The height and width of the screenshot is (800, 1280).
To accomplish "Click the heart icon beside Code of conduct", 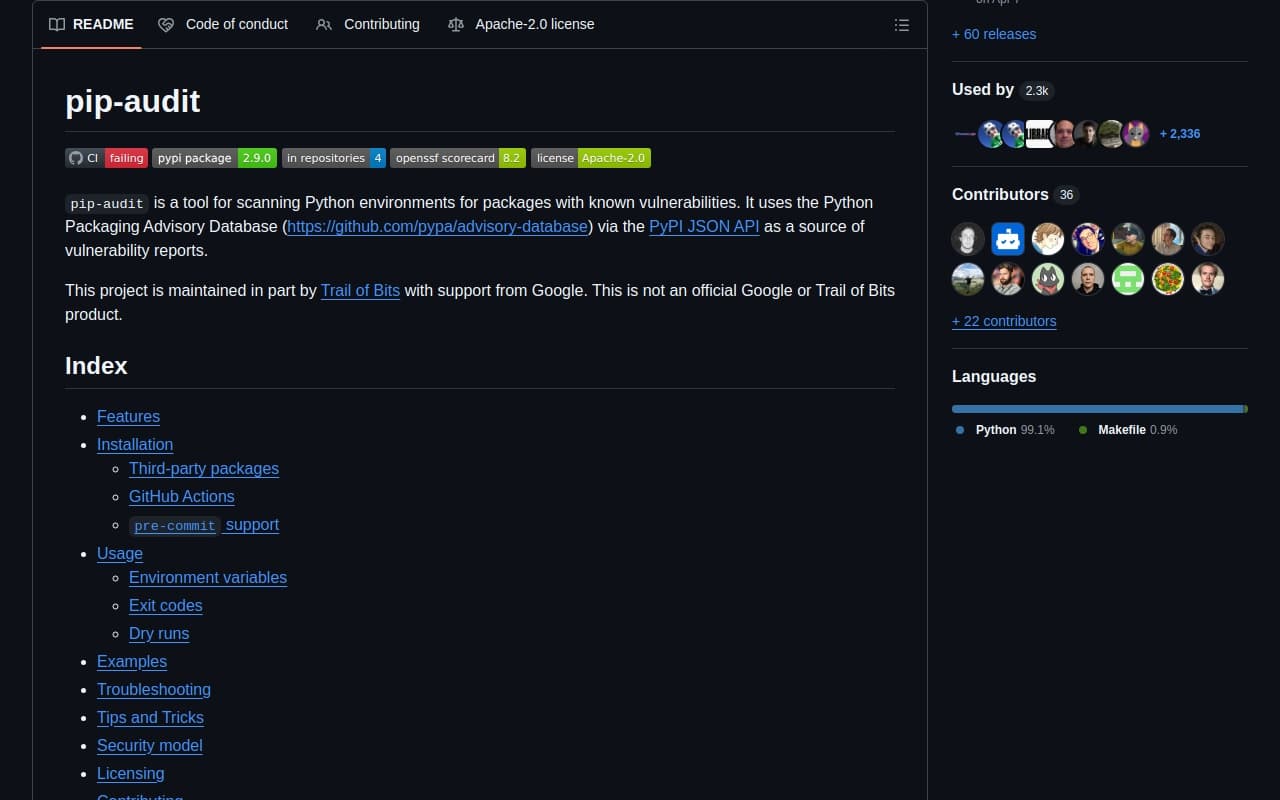I will point(165,24).
